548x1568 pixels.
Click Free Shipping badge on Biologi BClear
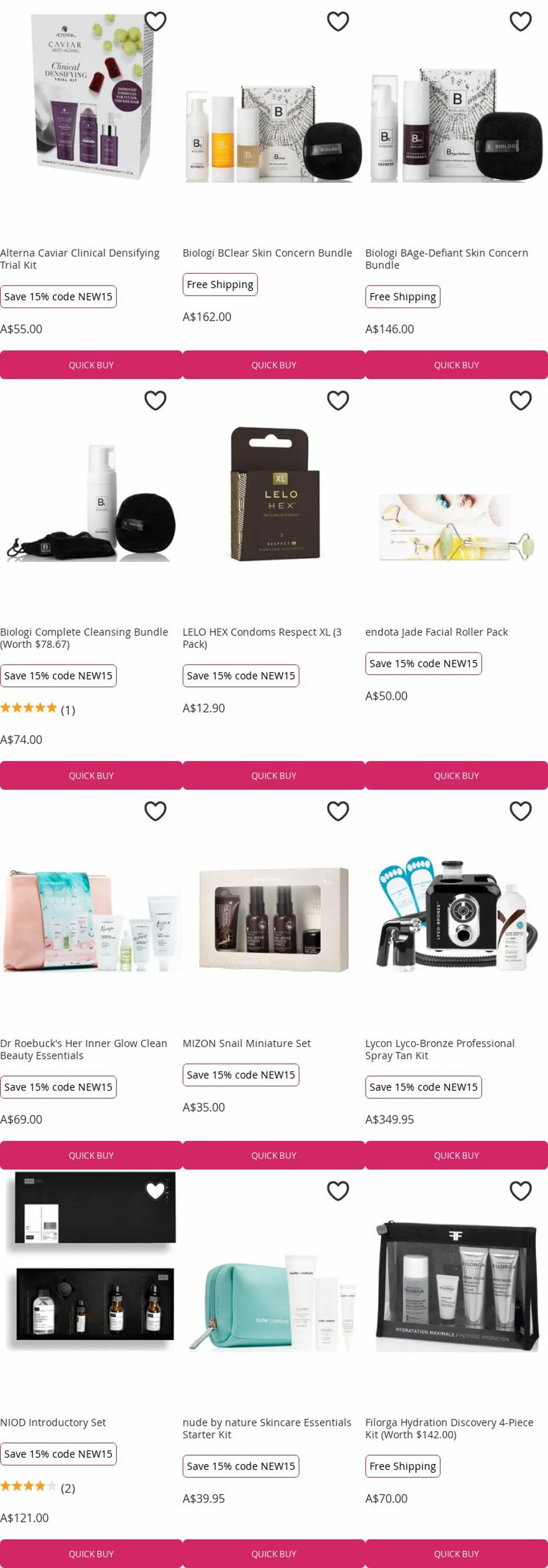click(220, 284)
